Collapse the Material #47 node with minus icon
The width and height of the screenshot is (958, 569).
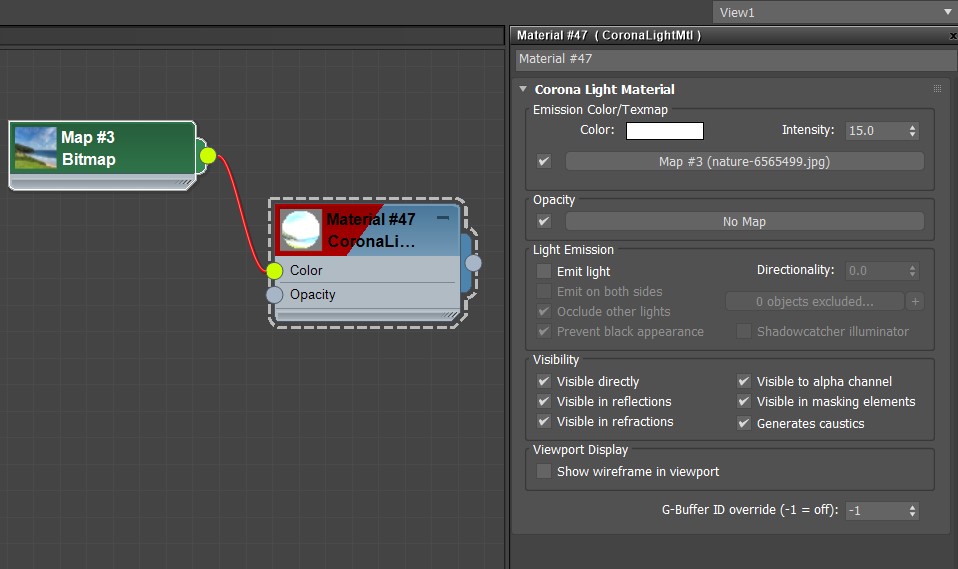tap(443, 217)
